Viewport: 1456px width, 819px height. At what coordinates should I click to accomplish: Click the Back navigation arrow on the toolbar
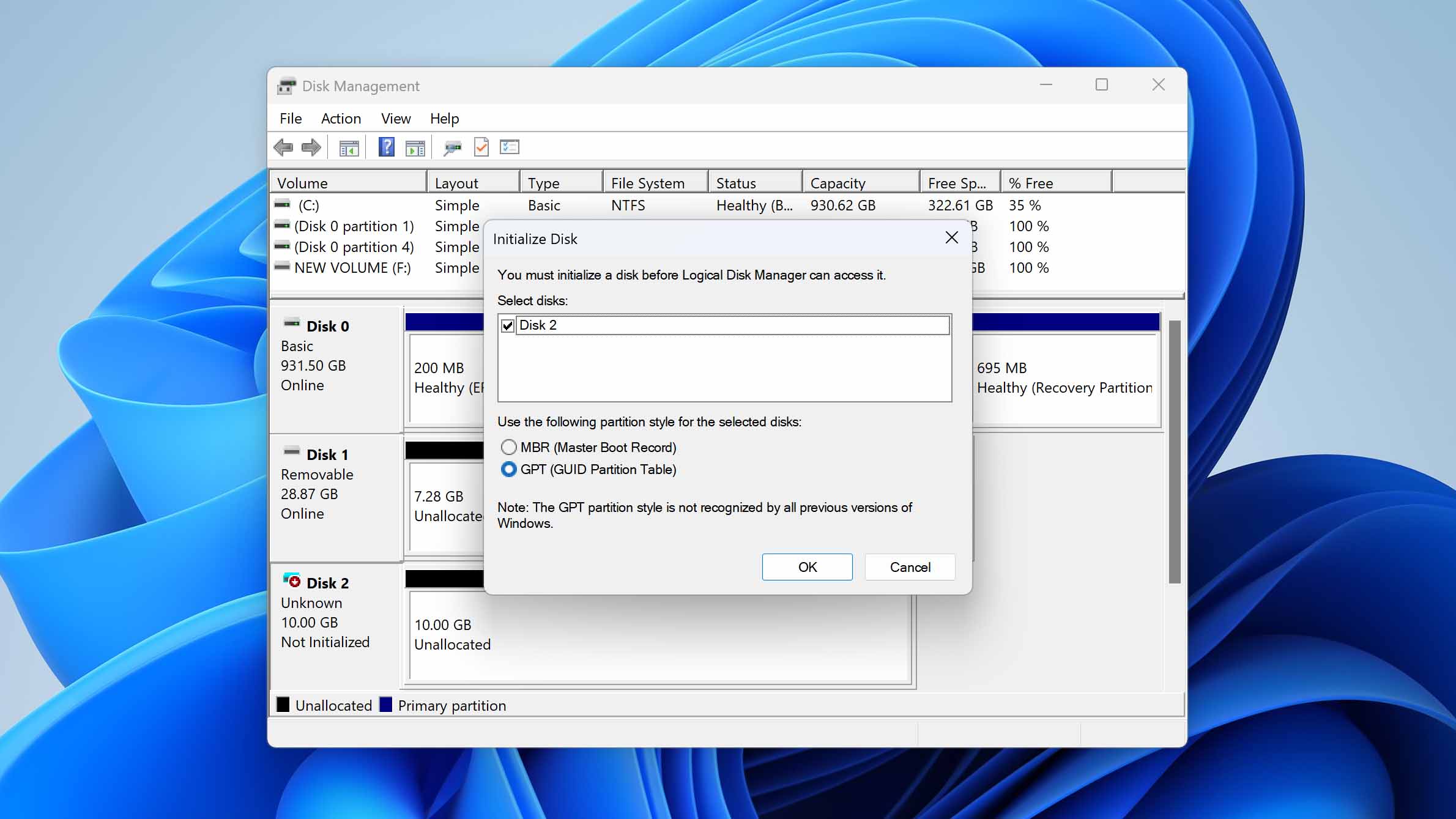(x=283, y=147)
